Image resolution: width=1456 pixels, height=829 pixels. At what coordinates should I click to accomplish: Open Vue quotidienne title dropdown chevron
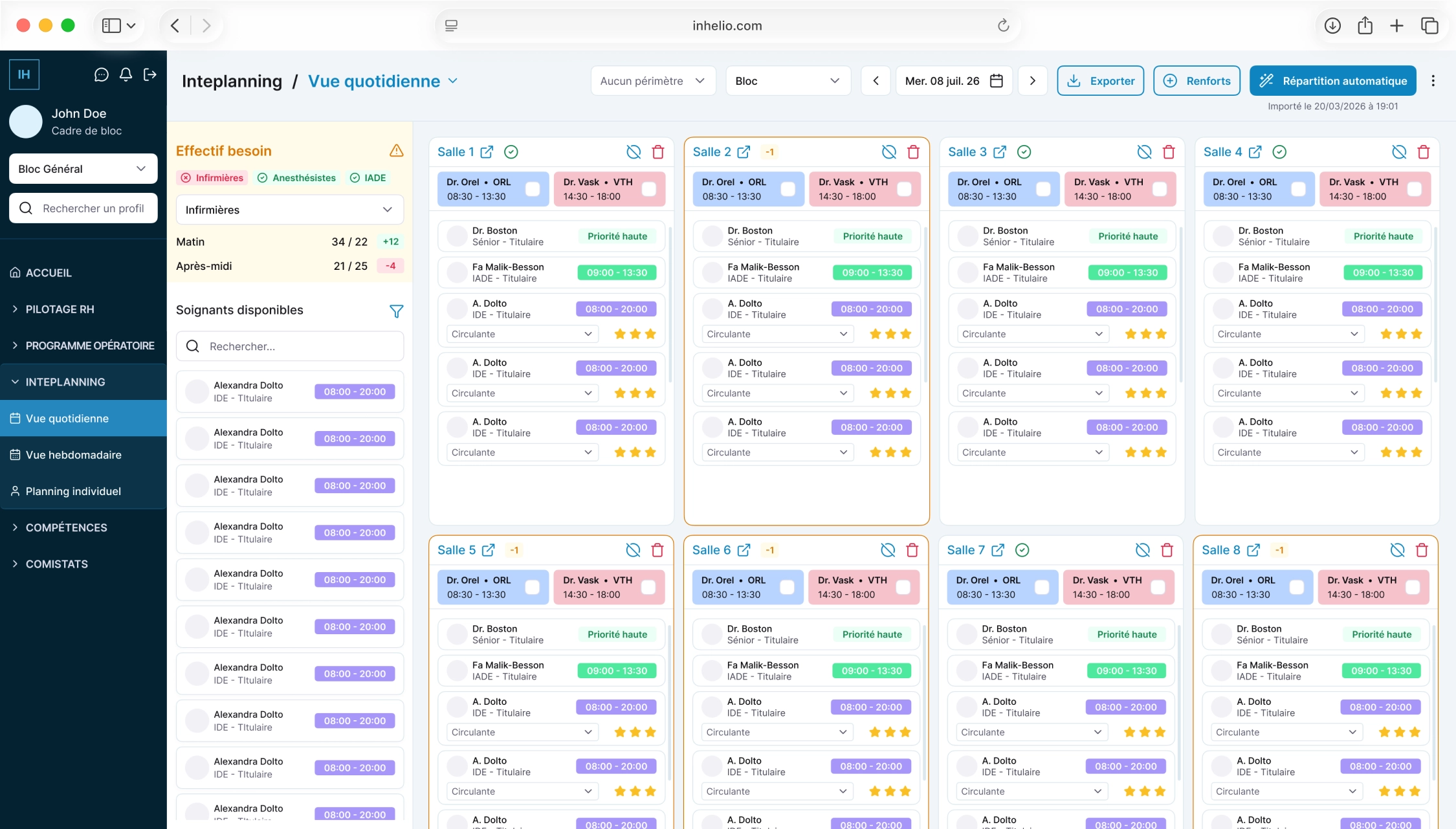[x=453, y=81]
